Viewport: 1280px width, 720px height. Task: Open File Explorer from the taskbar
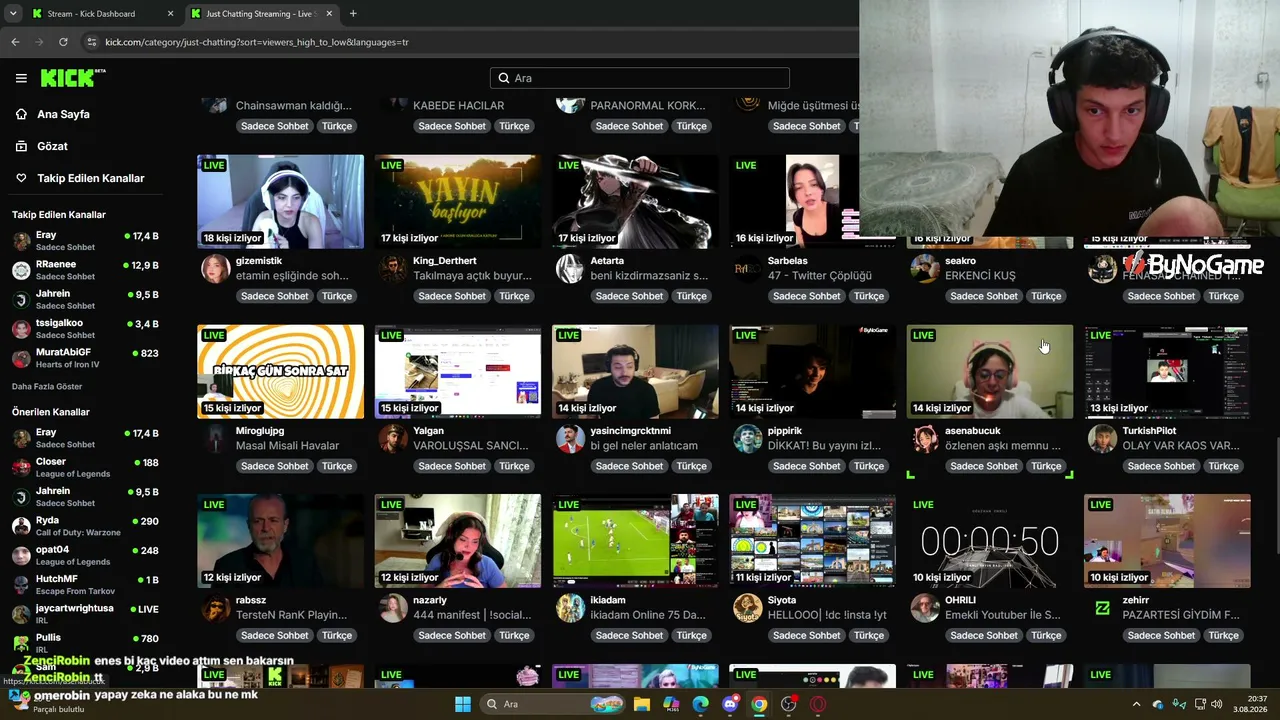(642, 704)
